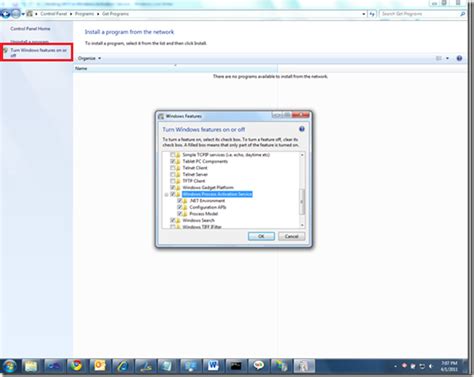Select the Configuration APIs label

[208, 207]
